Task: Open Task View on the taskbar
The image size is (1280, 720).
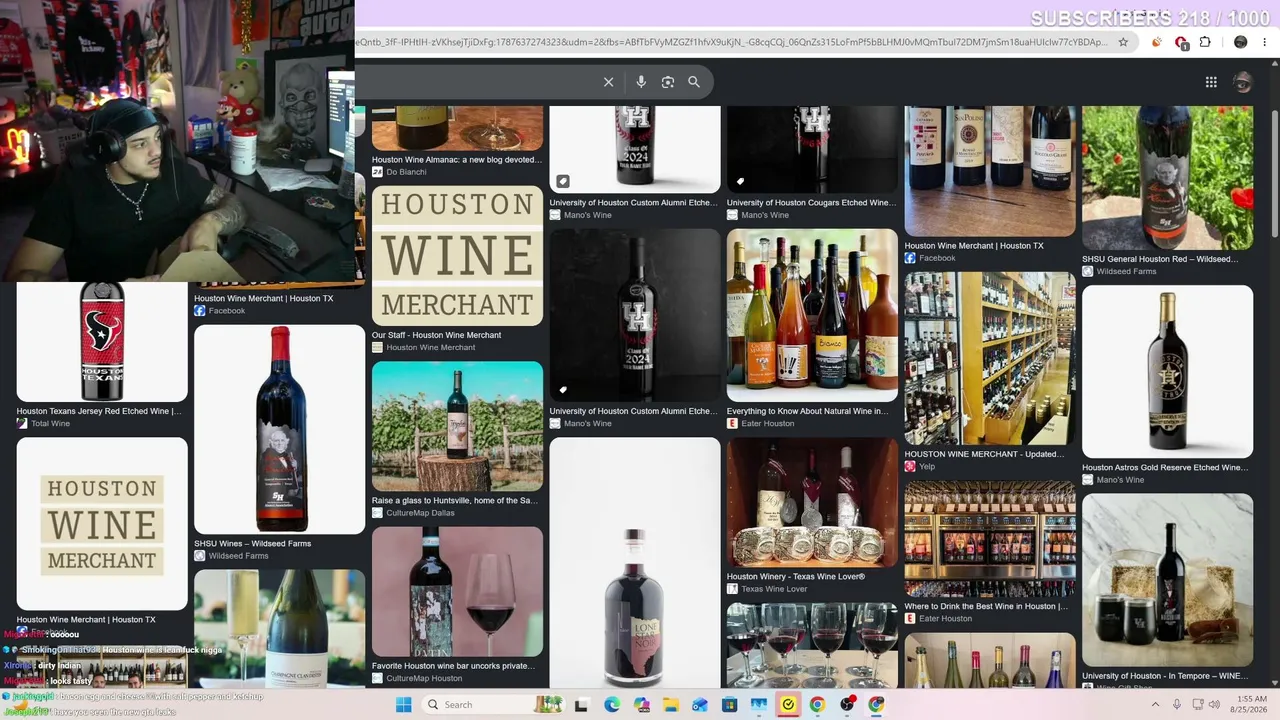Action: (581, 705)
